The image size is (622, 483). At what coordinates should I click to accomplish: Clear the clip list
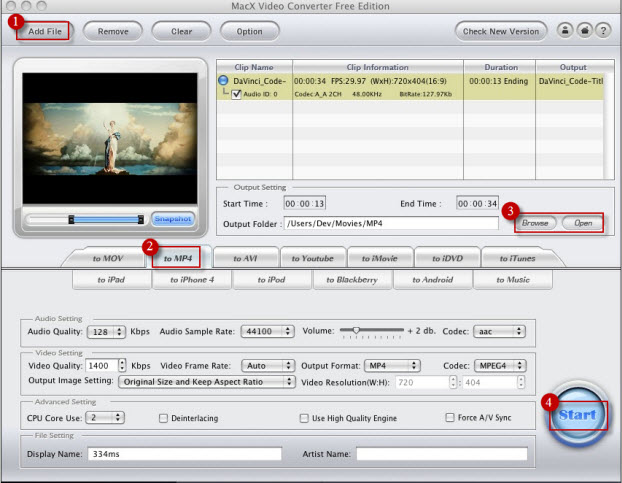(181, 31)
